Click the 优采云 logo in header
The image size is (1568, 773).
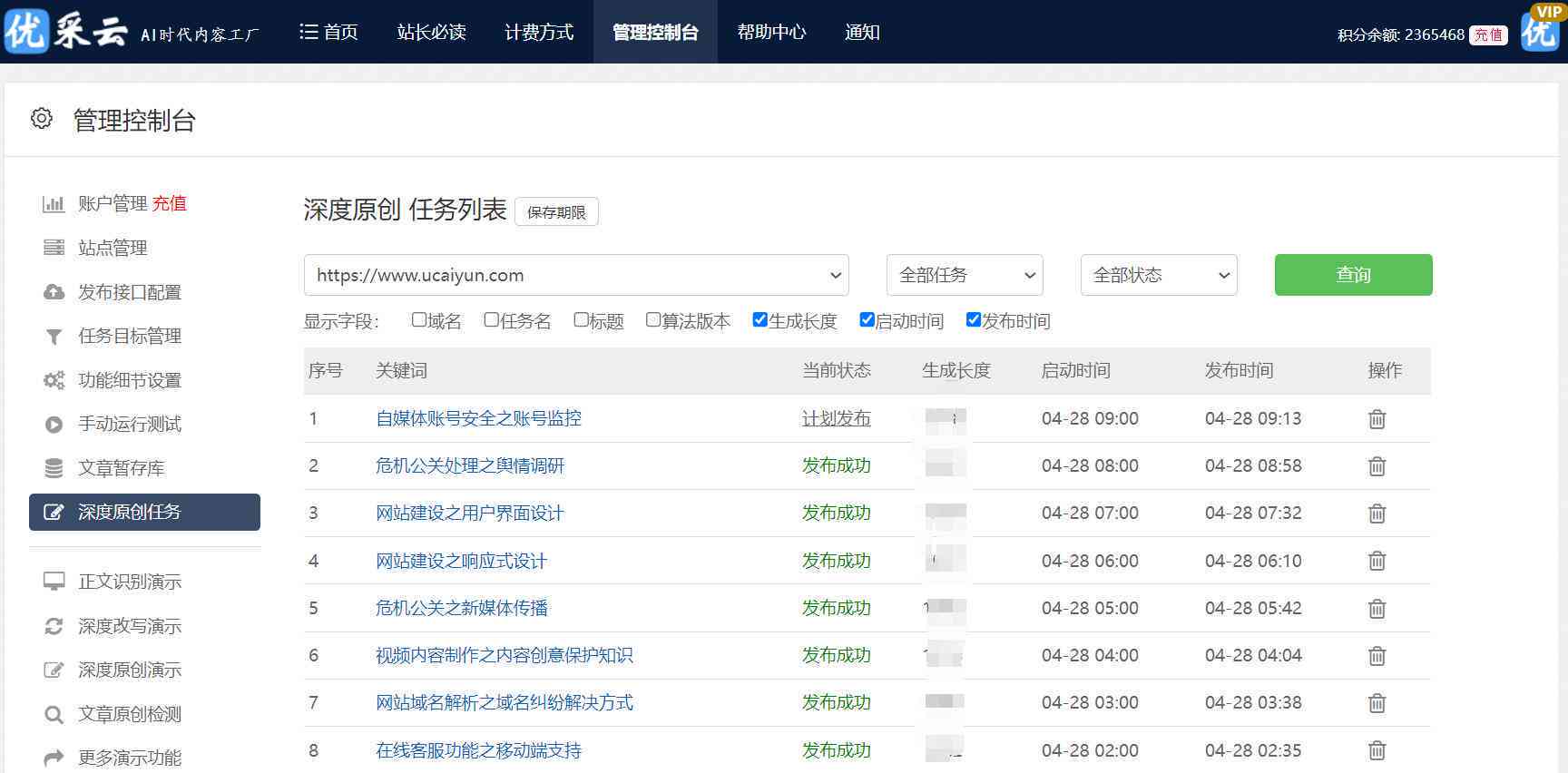point(65,32)
